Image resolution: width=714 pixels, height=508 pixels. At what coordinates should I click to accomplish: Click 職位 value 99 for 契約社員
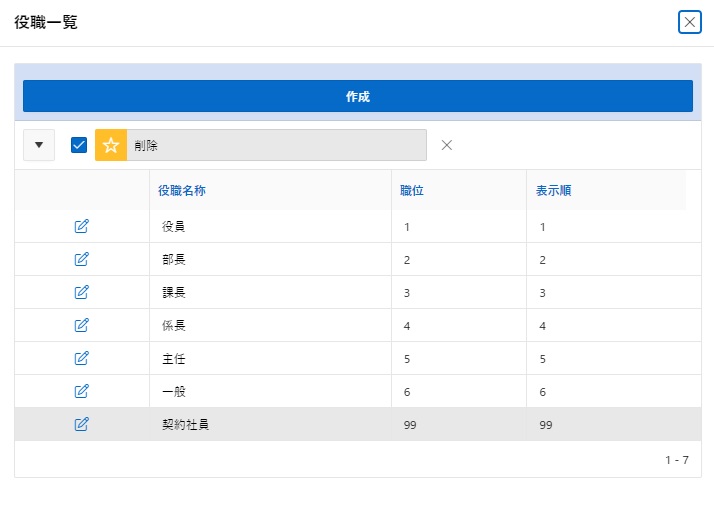[410, 425]
